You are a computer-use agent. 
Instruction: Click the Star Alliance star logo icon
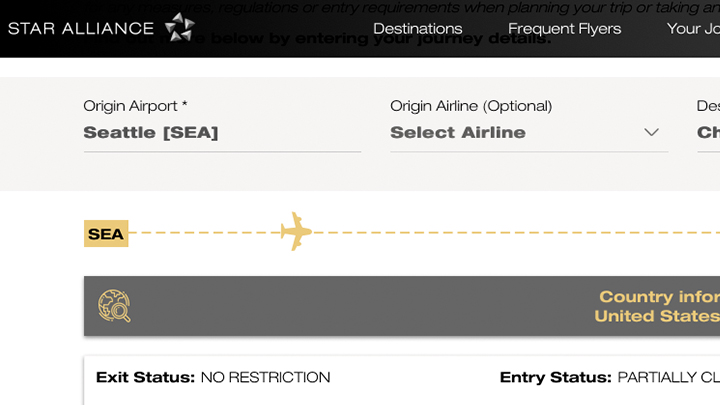(x=180, y=28)
